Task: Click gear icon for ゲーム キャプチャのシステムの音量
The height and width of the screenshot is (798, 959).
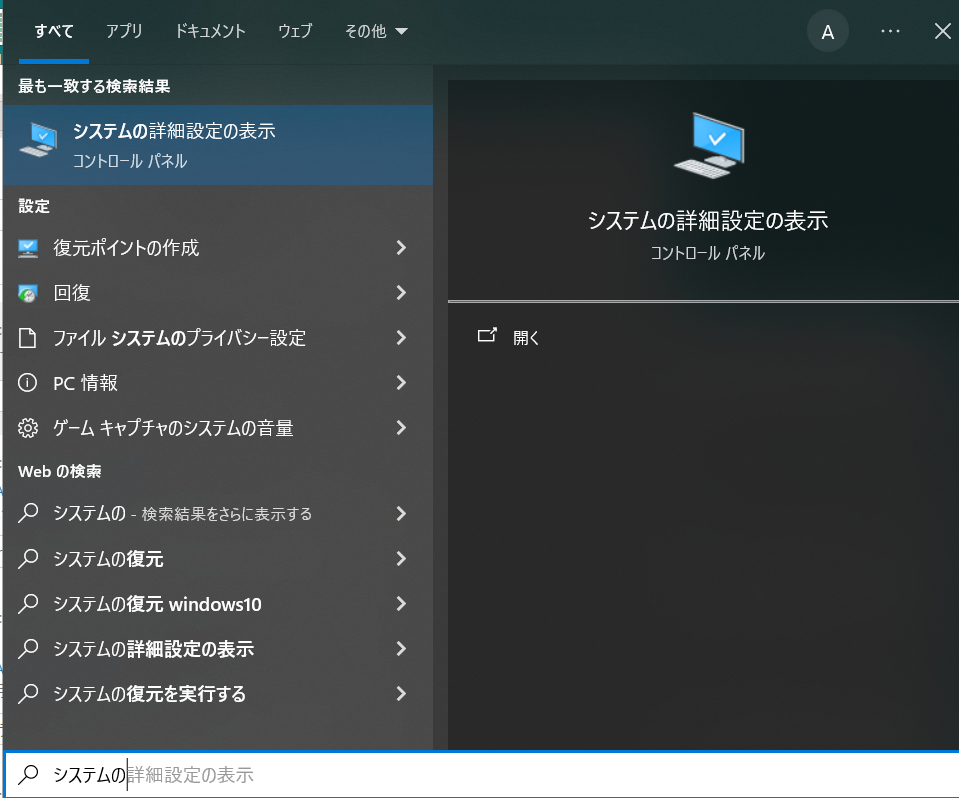Action: click(x=28, y=428)
